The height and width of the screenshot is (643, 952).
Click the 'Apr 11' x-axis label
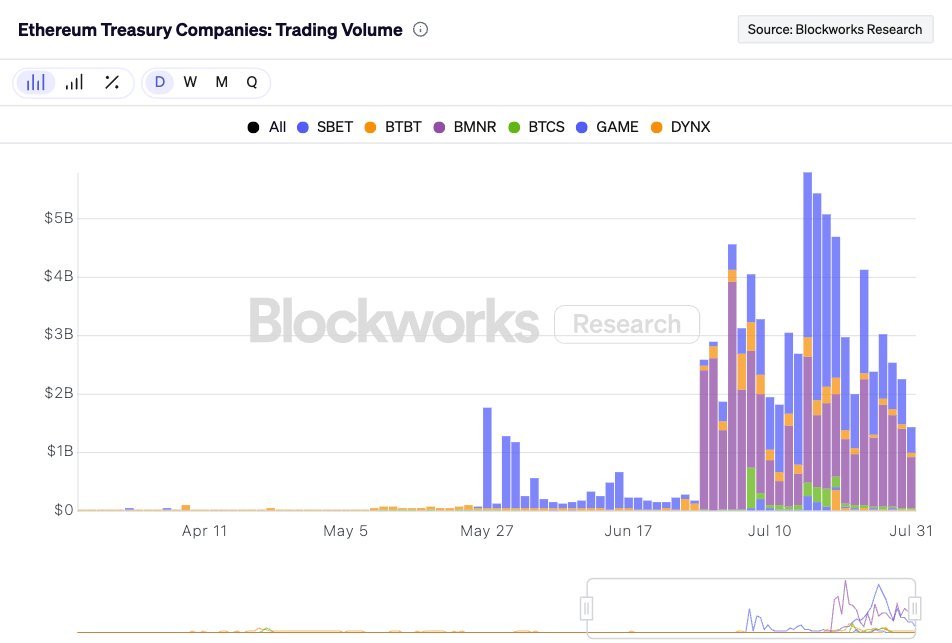[x=204, y=531]
